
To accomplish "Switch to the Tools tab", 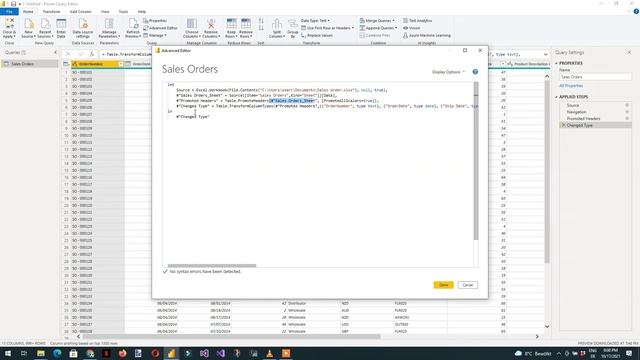I will (x=123, y=11).
